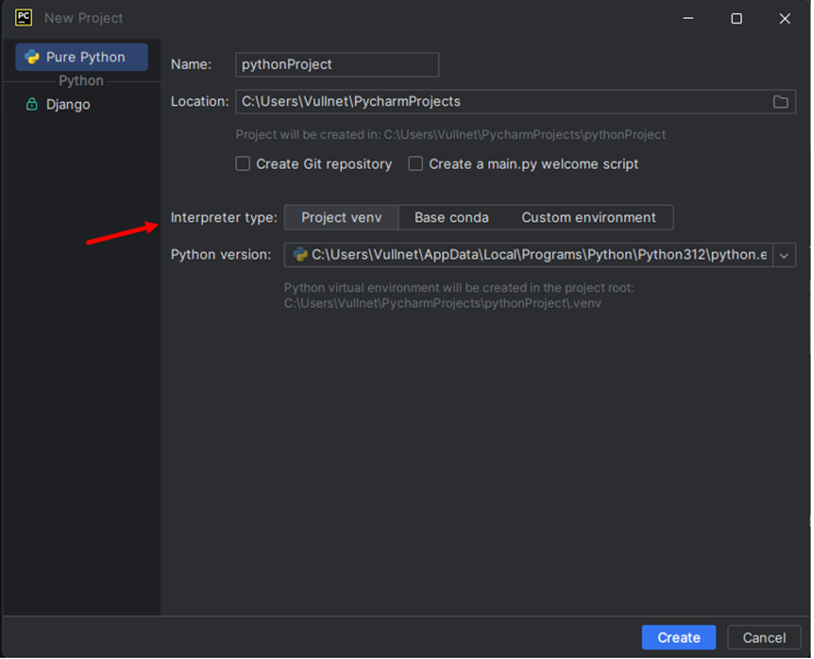Screen dimensions: 814x659
Task: Click the 'Python version:' label
Action: [221, 254]
